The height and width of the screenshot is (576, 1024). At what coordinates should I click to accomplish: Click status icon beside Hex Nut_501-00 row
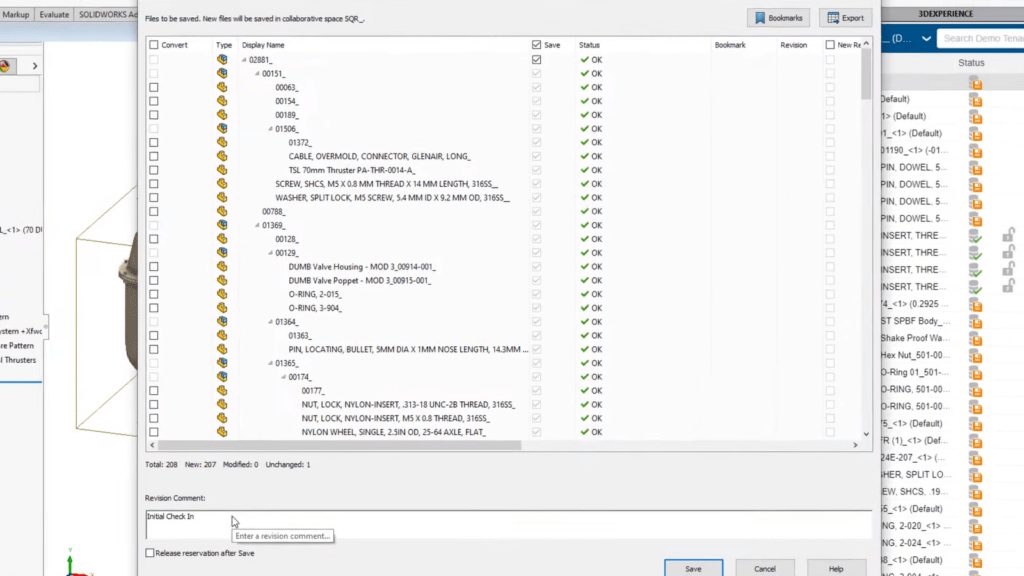pyautogui.click(x=976, y=356)
